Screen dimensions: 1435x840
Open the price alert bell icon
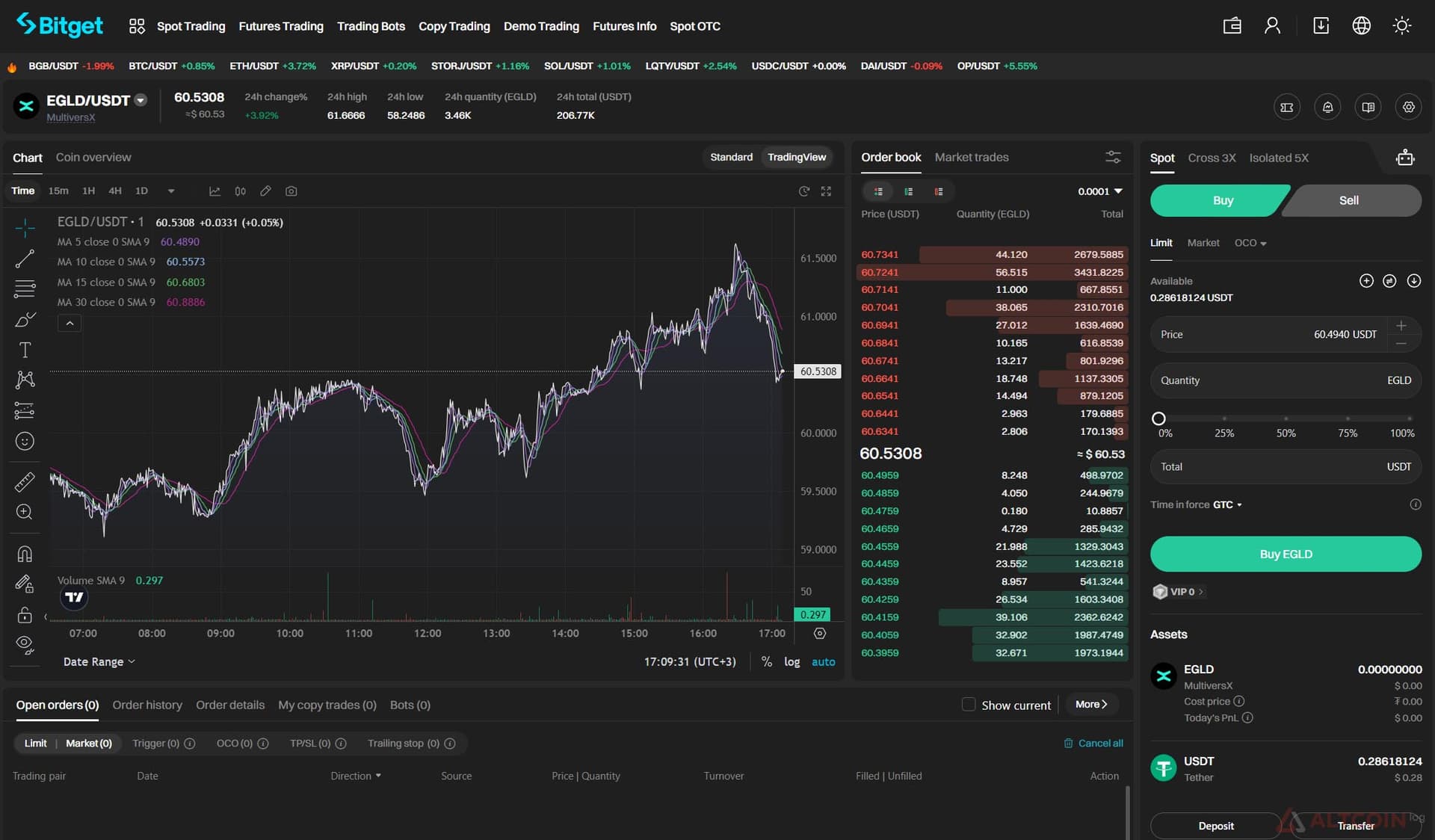pos(1328,107)
